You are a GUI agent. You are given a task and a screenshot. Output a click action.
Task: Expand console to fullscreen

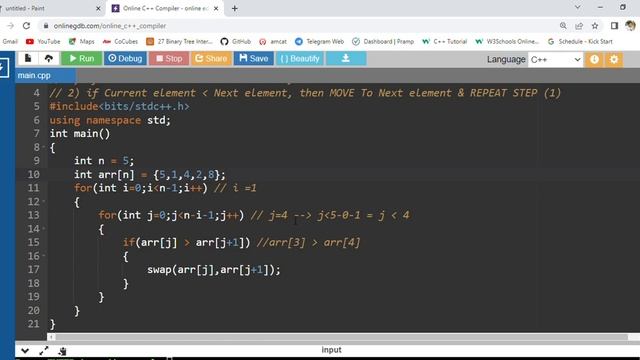[x=44, y=351]
